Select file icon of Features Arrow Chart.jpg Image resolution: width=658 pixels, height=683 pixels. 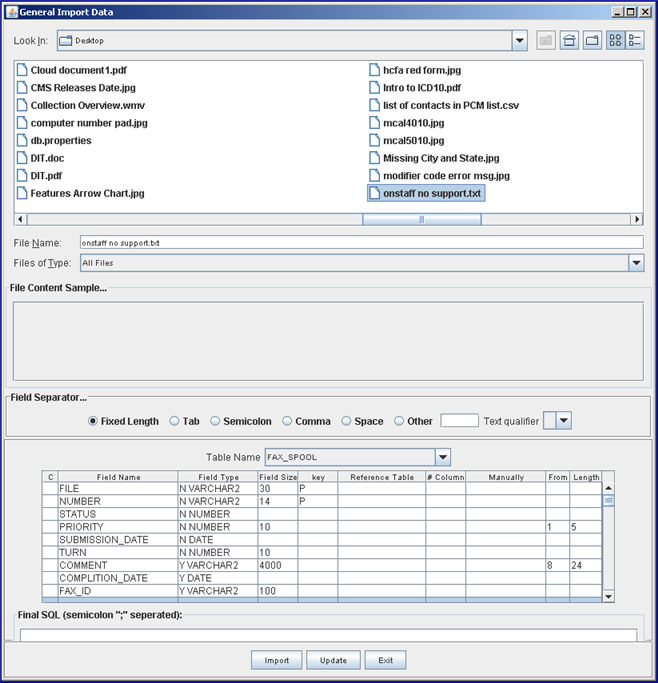click(x=22, y=193)
